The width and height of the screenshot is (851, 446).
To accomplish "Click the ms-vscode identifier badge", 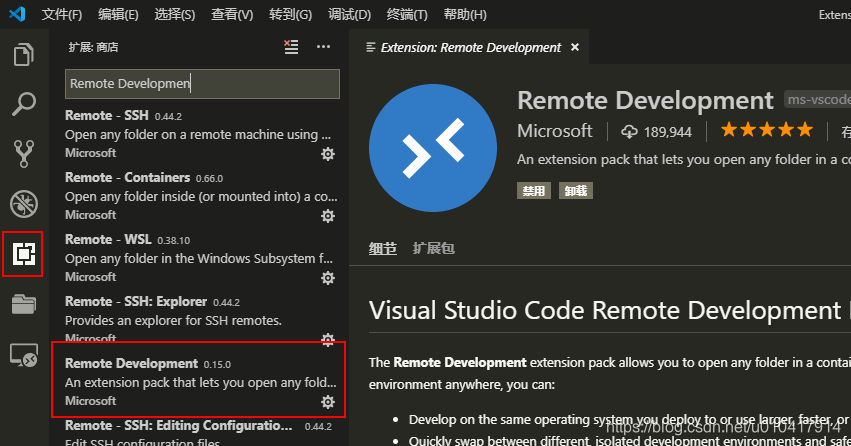I will (817, 100).
